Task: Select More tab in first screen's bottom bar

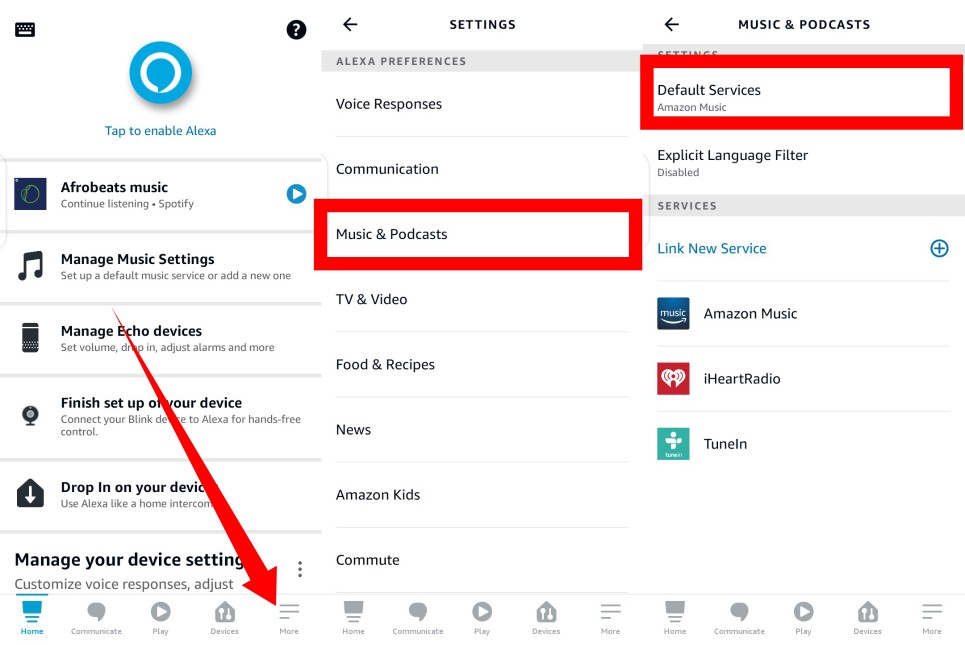Action: [x=289, y=618]
